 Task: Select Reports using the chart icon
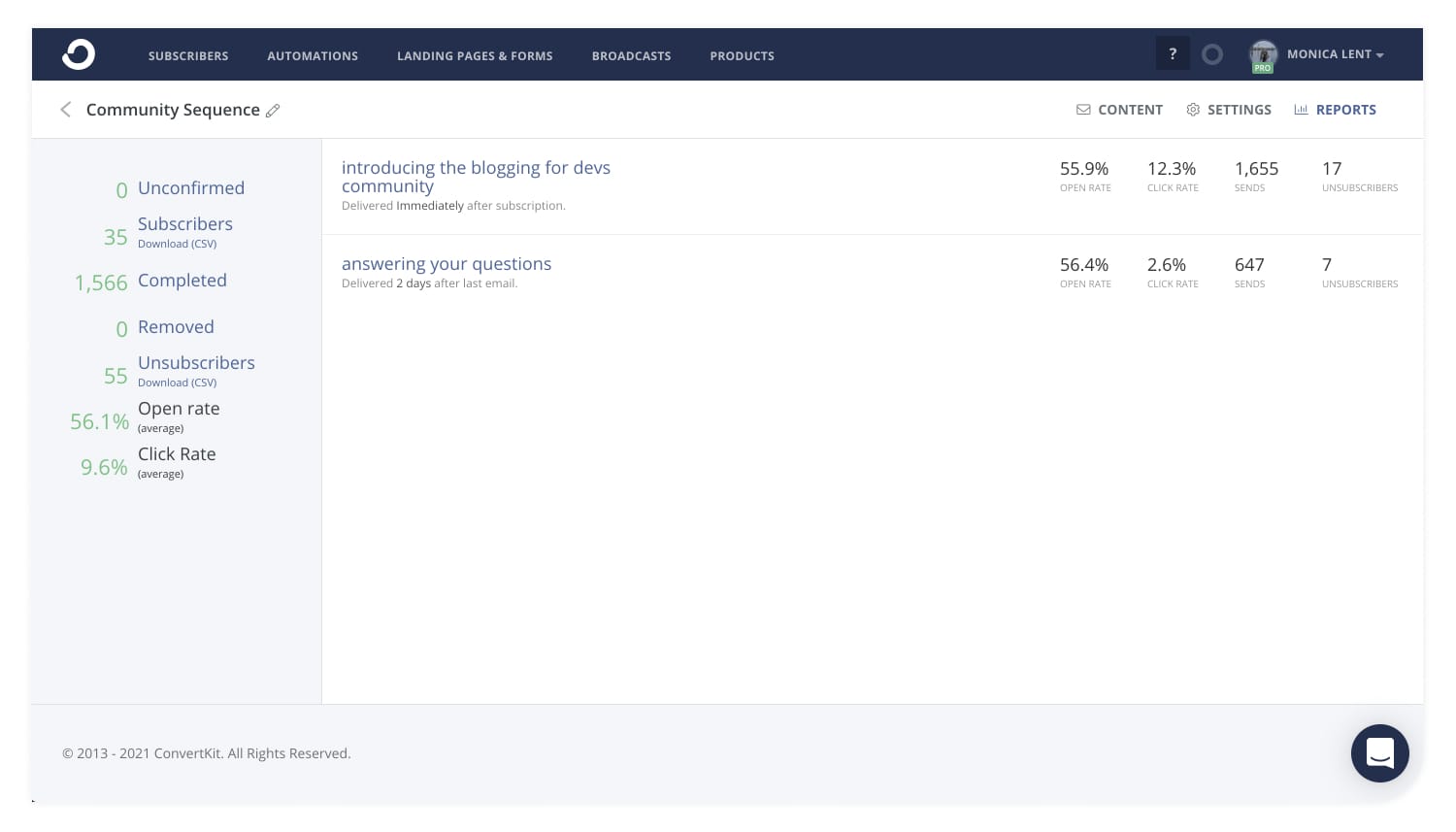[1302, 110]
